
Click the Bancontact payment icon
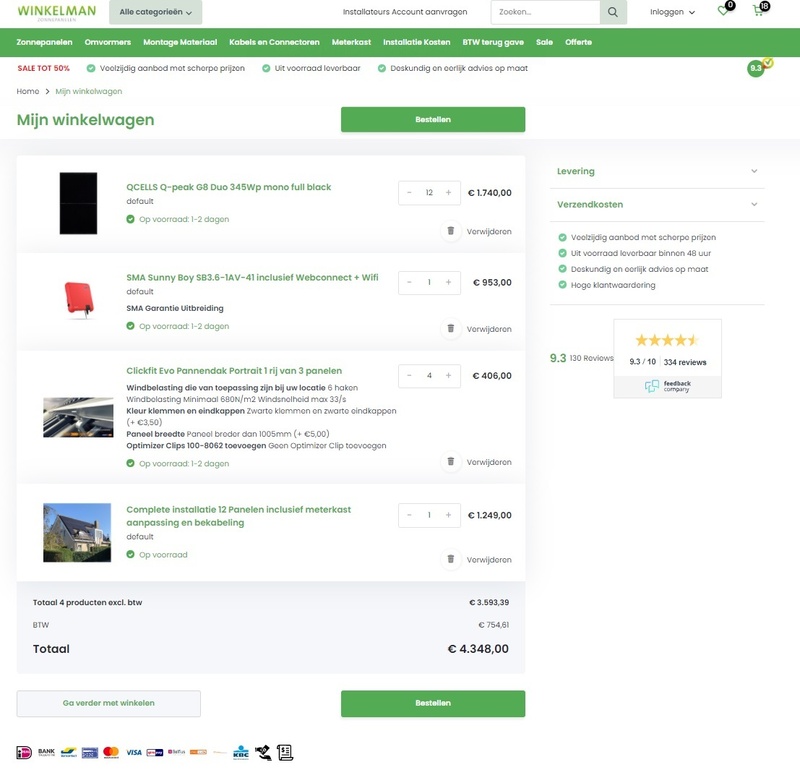[x=68, y=752]
